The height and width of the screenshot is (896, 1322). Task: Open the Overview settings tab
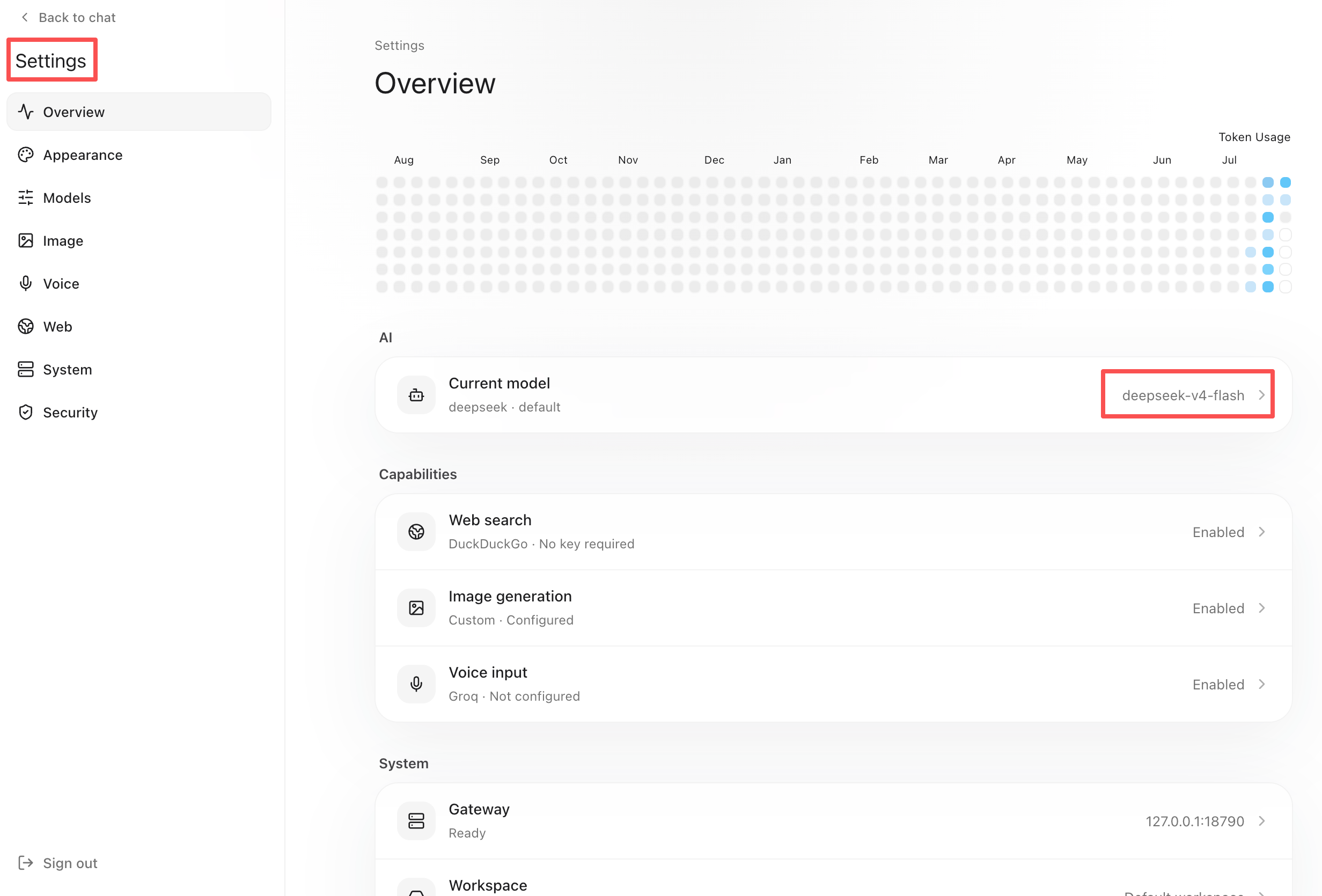point(139,112)
